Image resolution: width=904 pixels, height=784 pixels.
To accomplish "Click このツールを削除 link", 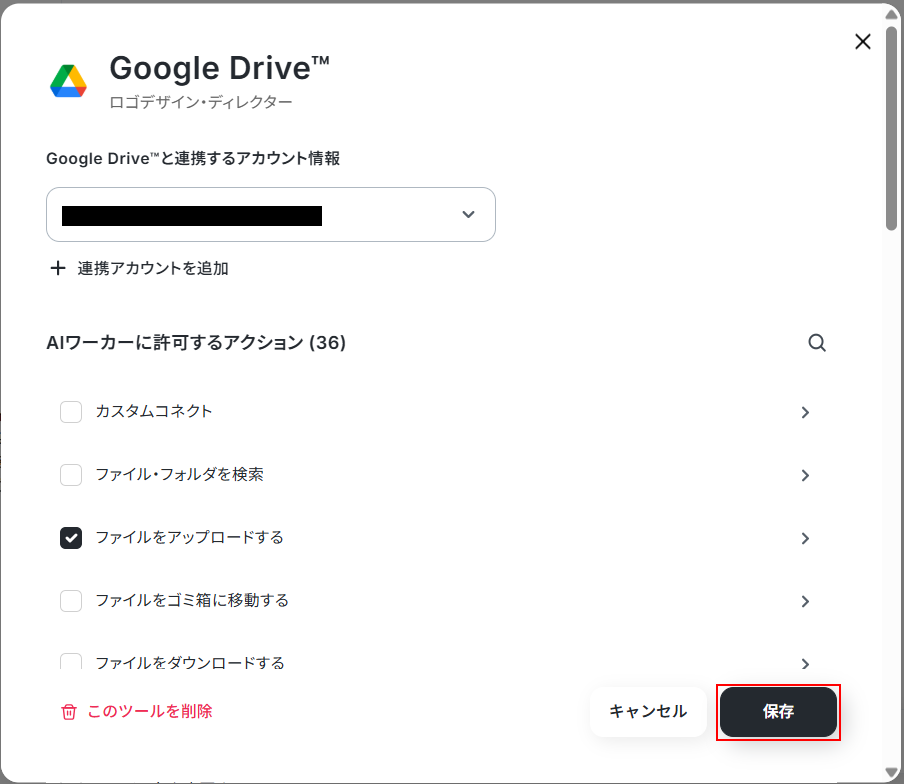I will pos(150,711).
